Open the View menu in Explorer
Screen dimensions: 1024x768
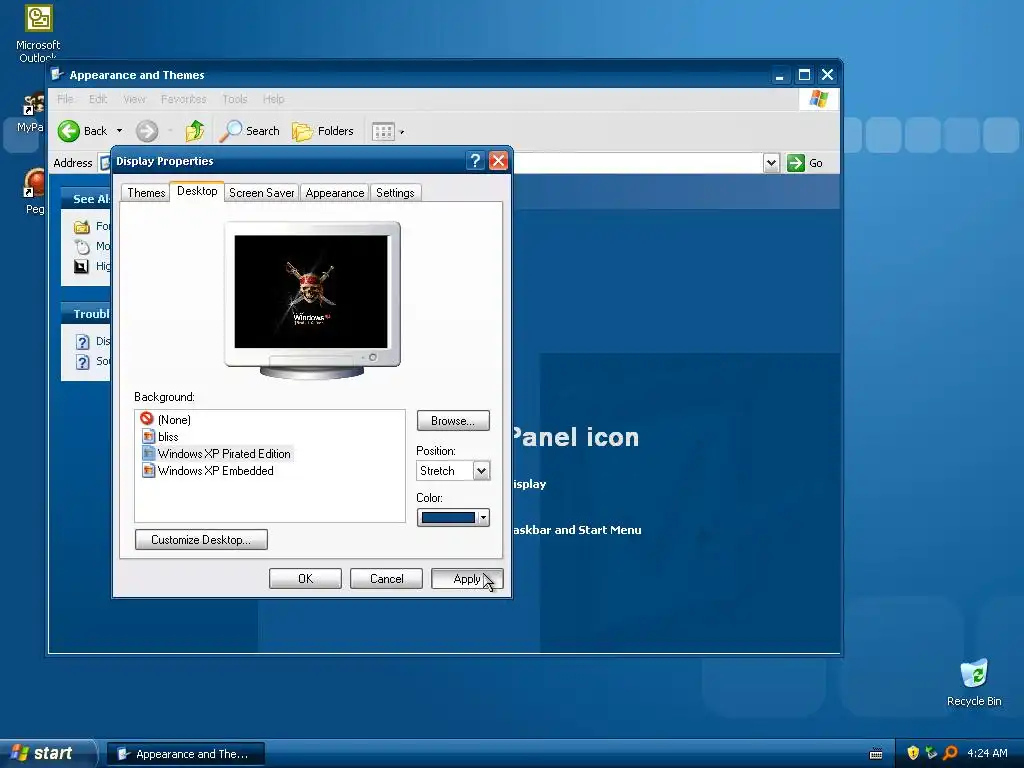[x=135, y=99]
